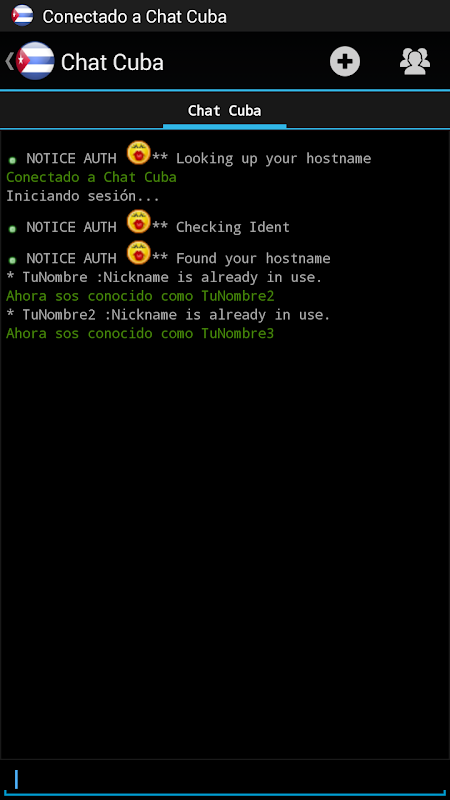Go back using the left chevron arrow
450x800 pixels.
pyautogui.click(x=9, y=61)
